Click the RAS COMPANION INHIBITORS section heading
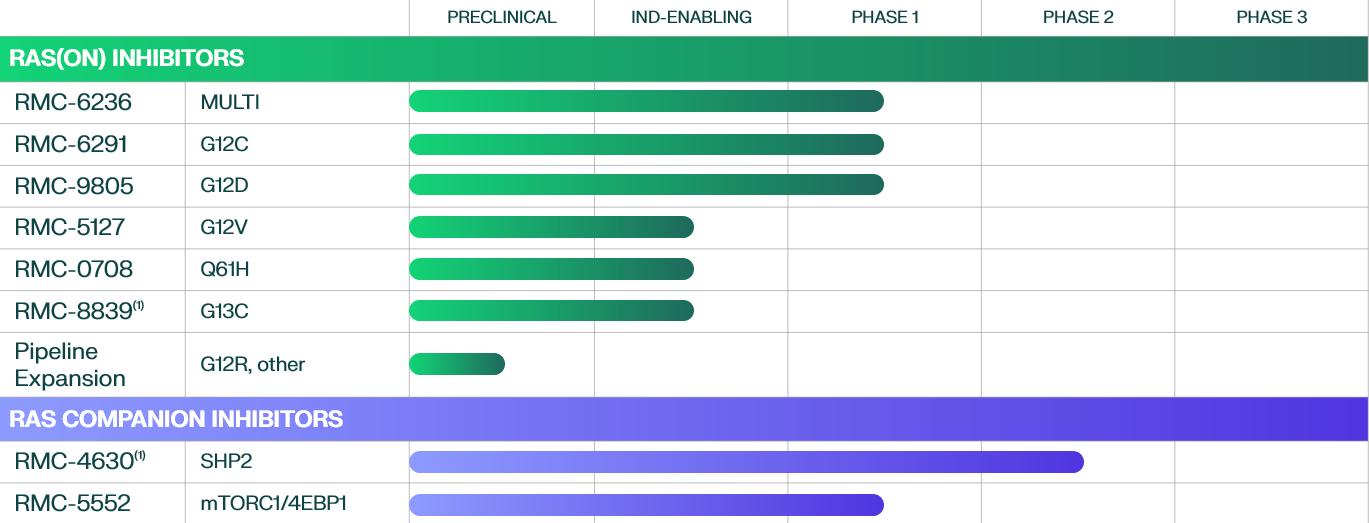 point(176,418)
